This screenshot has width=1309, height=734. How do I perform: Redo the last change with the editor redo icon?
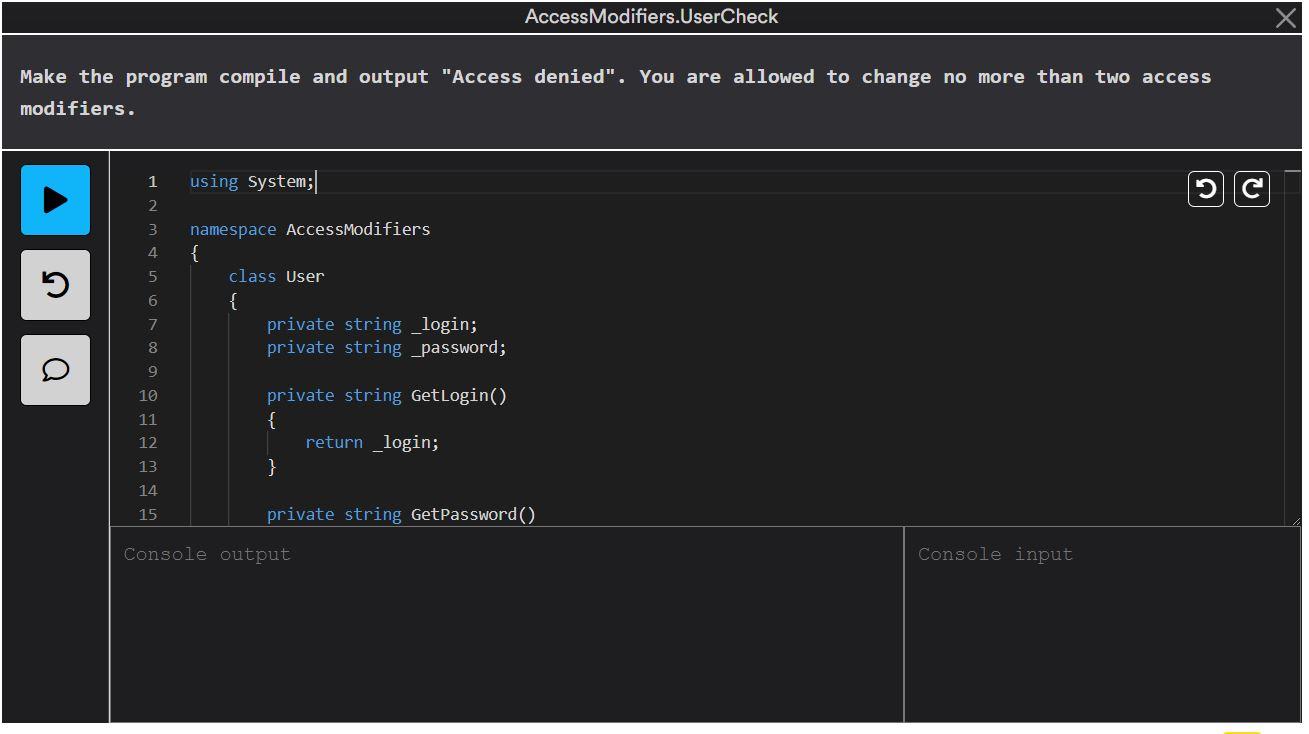pos(1251,188)
